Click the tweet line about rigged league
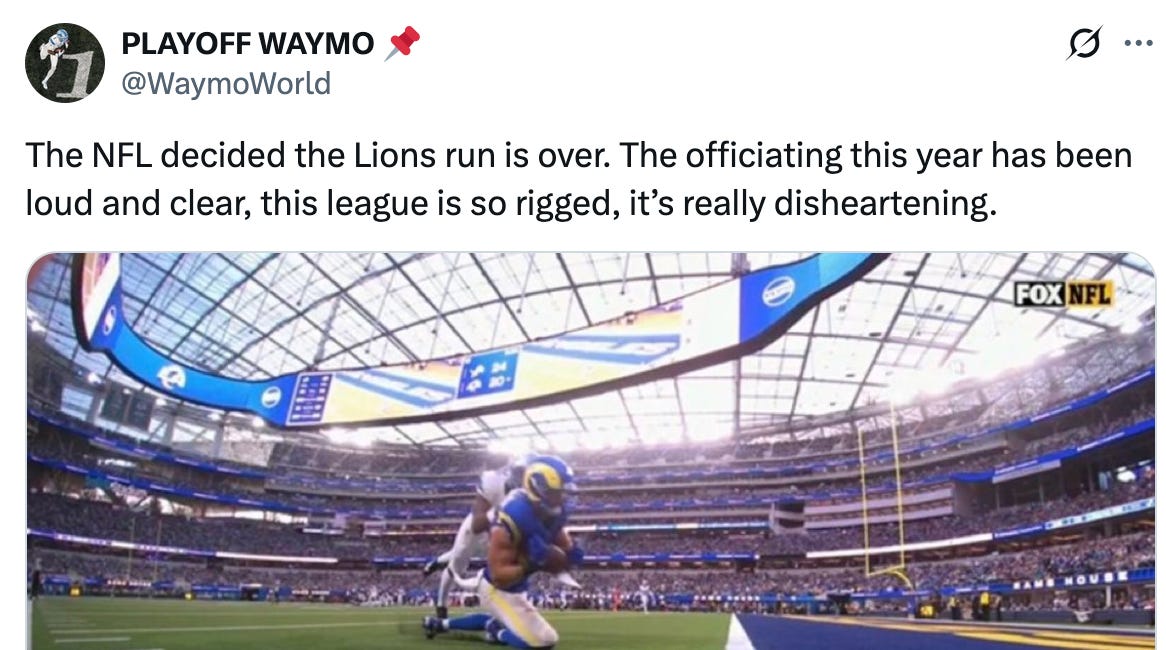 [x=511, y=203]
